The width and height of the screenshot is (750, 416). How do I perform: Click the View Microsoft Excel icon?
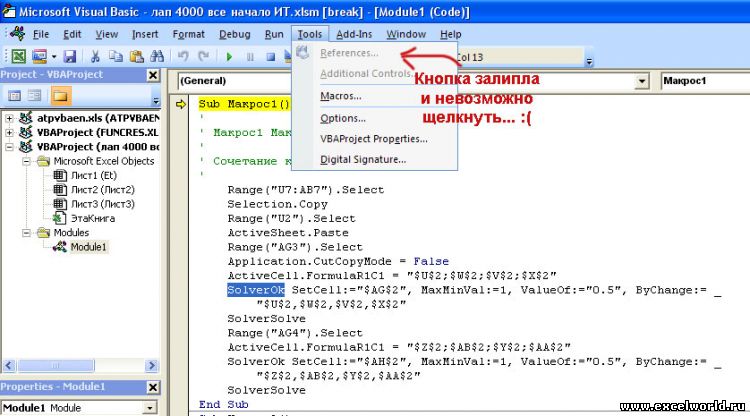19,57
